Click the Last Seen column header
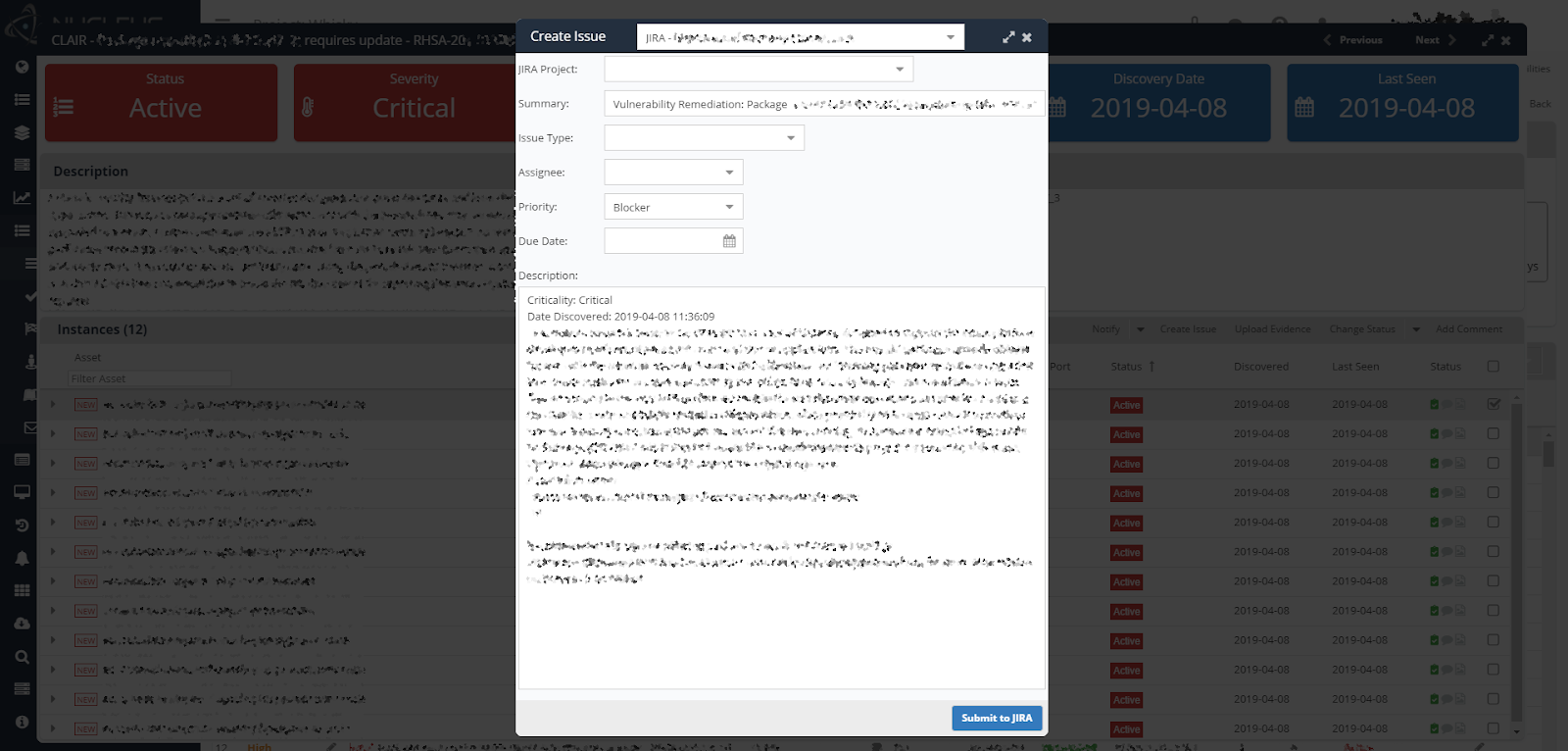 (1355, 367)
